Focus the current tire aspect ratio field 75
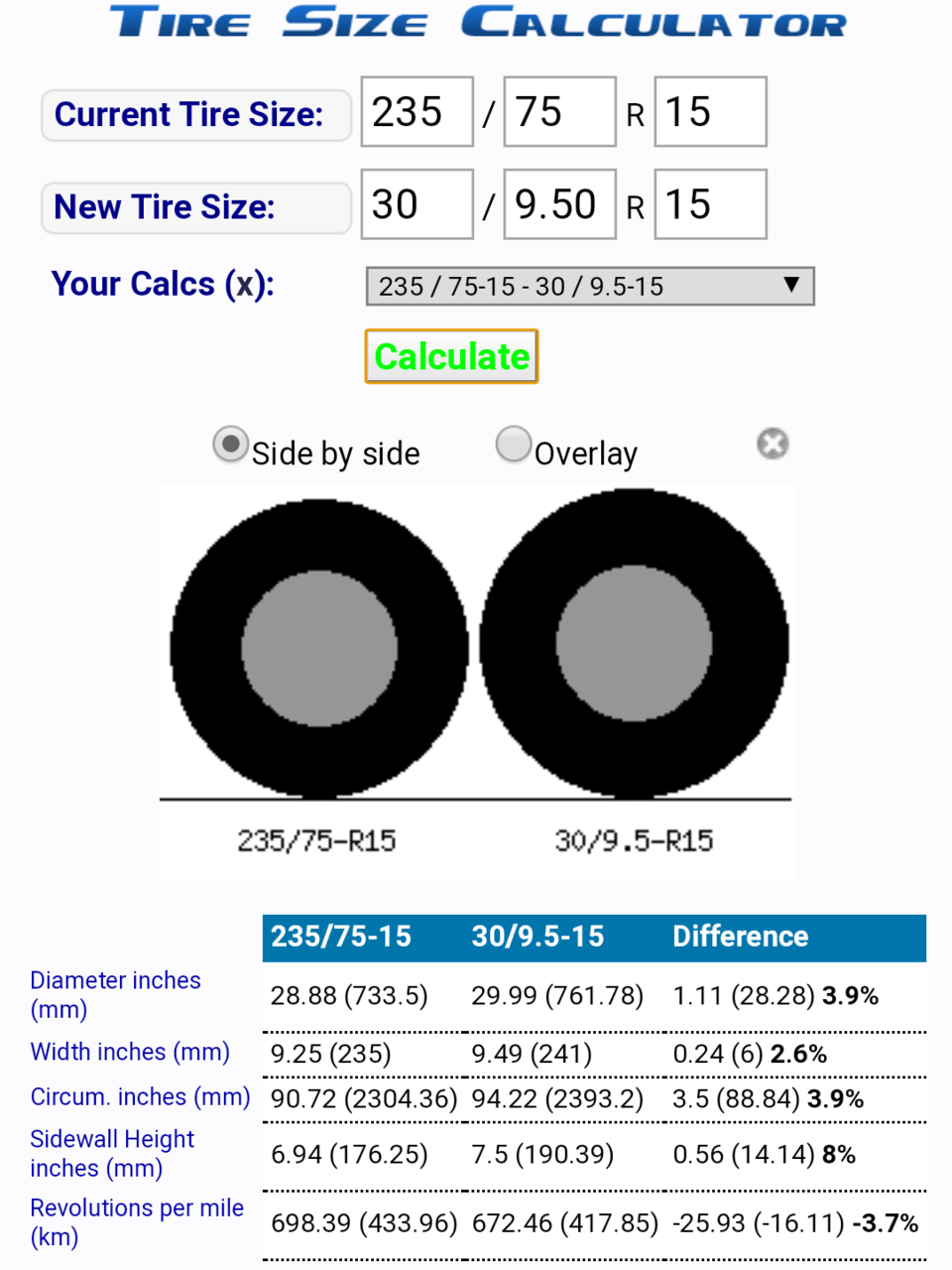This screenshot has height=1270, width=952. [x=559, y=111]
